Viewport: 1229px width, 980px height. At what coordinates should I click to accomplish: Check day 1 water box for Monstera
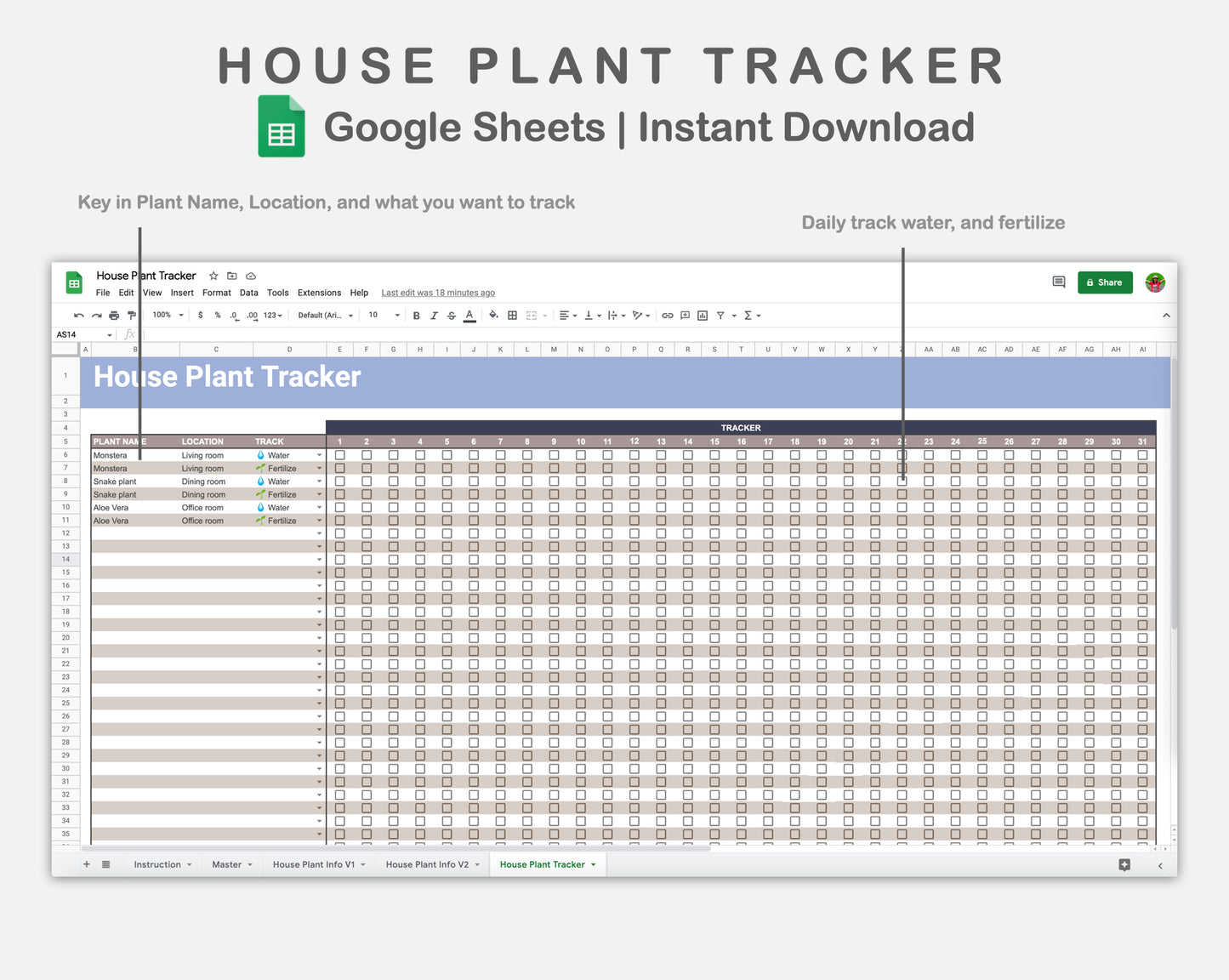339,454
